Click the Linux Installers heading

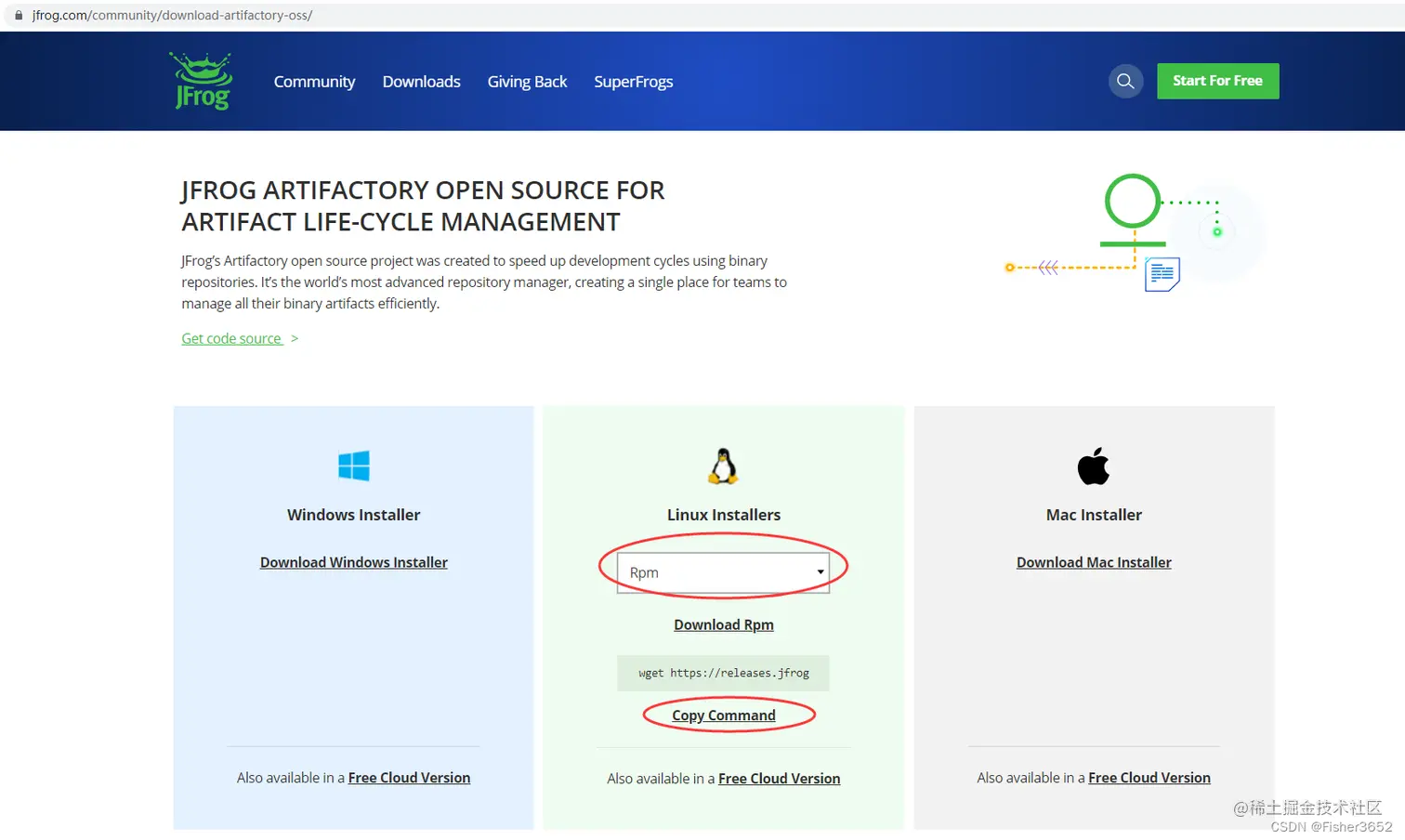[x=724, y=515]
